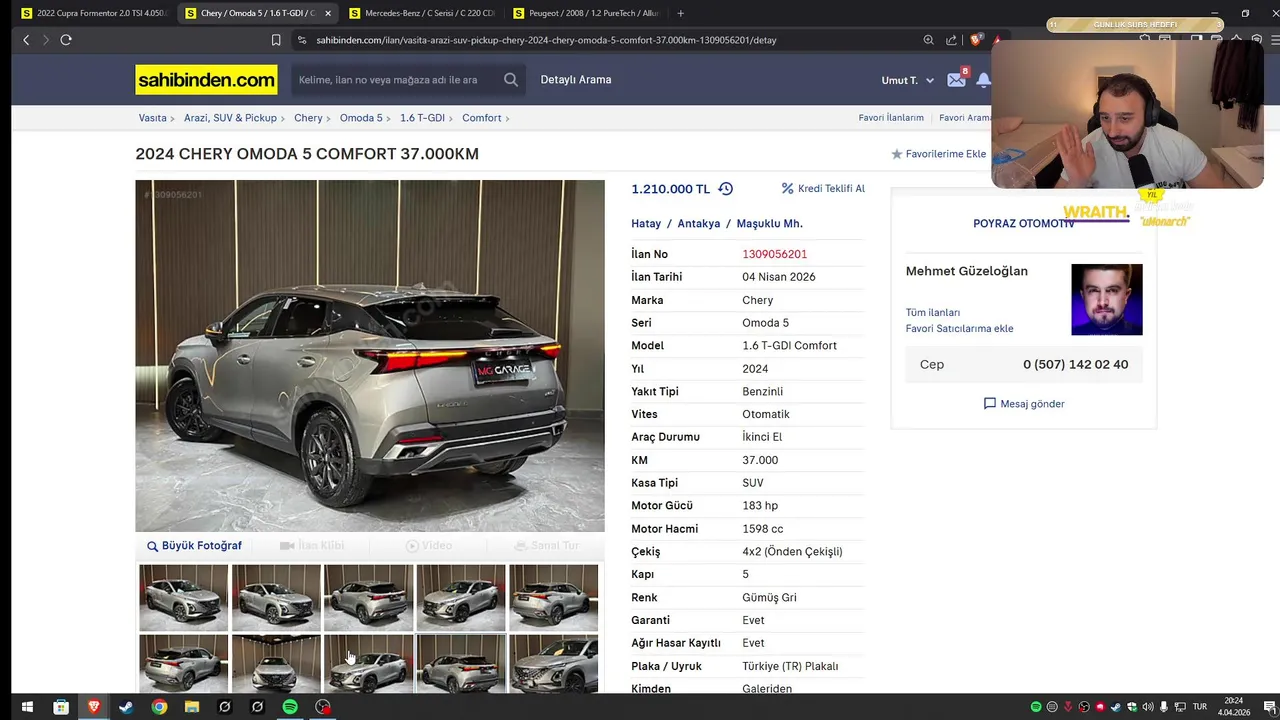Select the third thumbnail in the top row

click(x=368, y=597)
